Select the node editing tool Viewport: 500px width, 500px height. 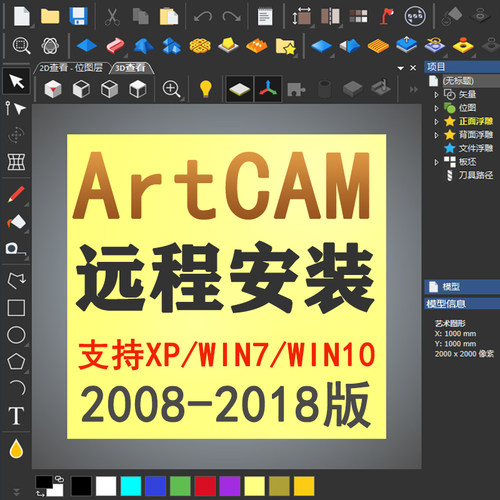pos(15,109)
